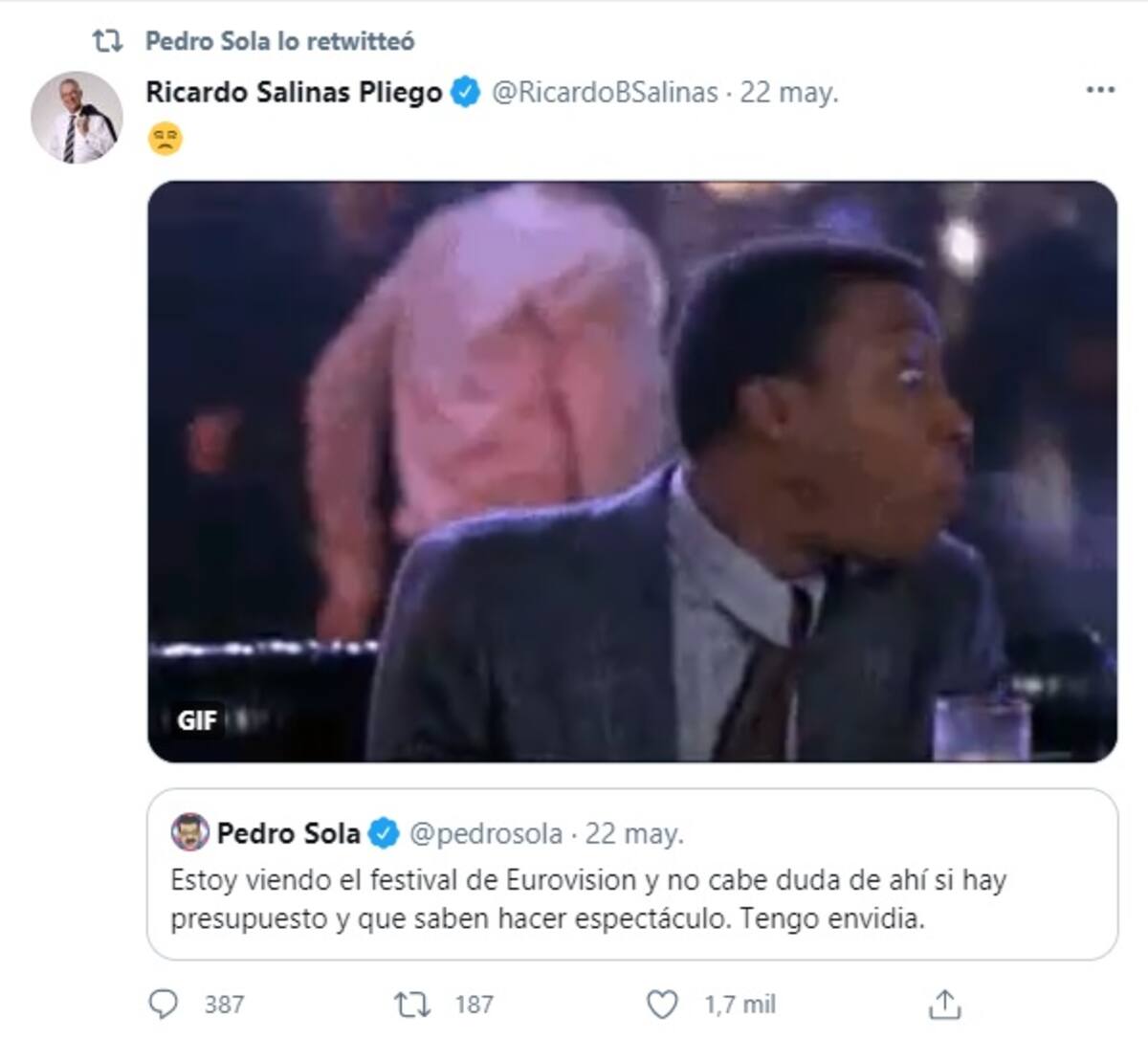Click the GIF label badge

[196, 719]
